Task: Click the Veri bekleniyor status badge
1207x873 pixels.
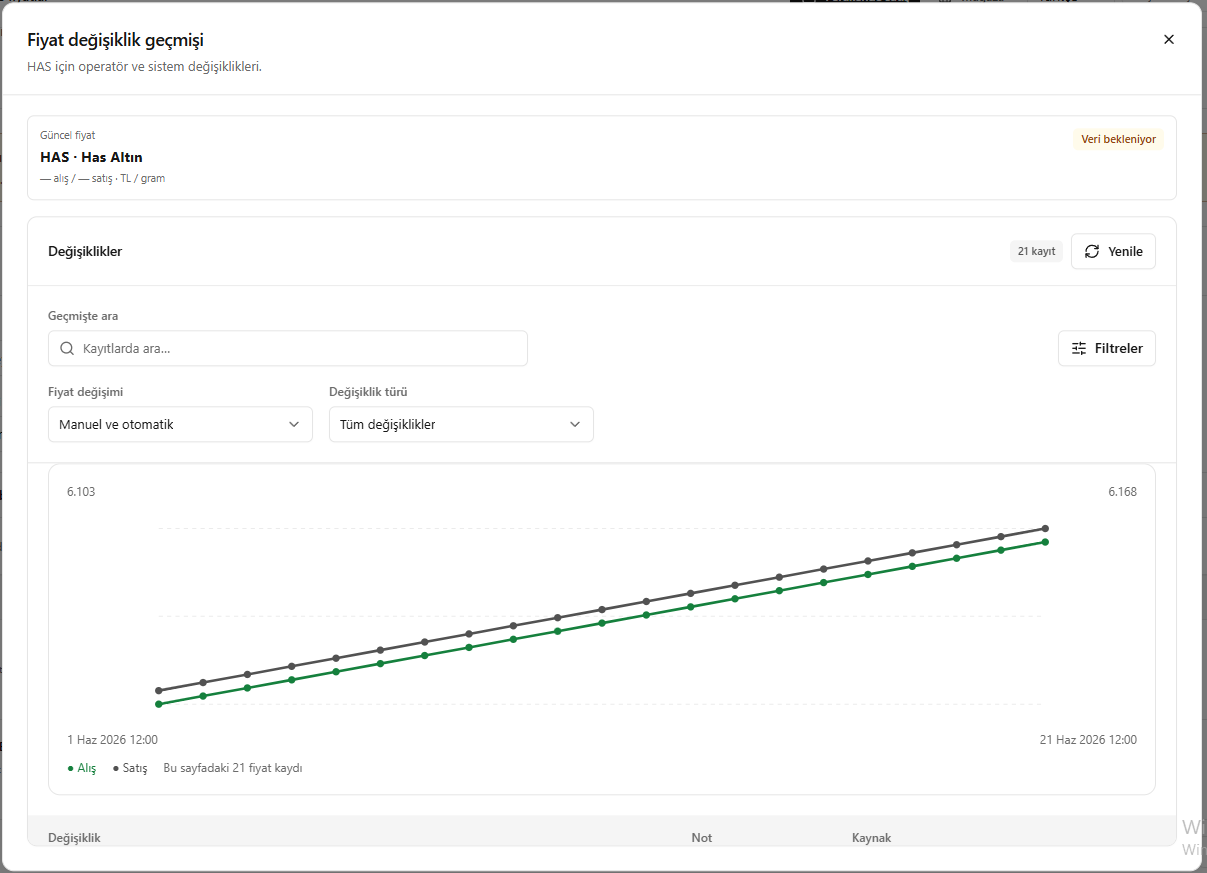Action: click(x=1118, y=139)
